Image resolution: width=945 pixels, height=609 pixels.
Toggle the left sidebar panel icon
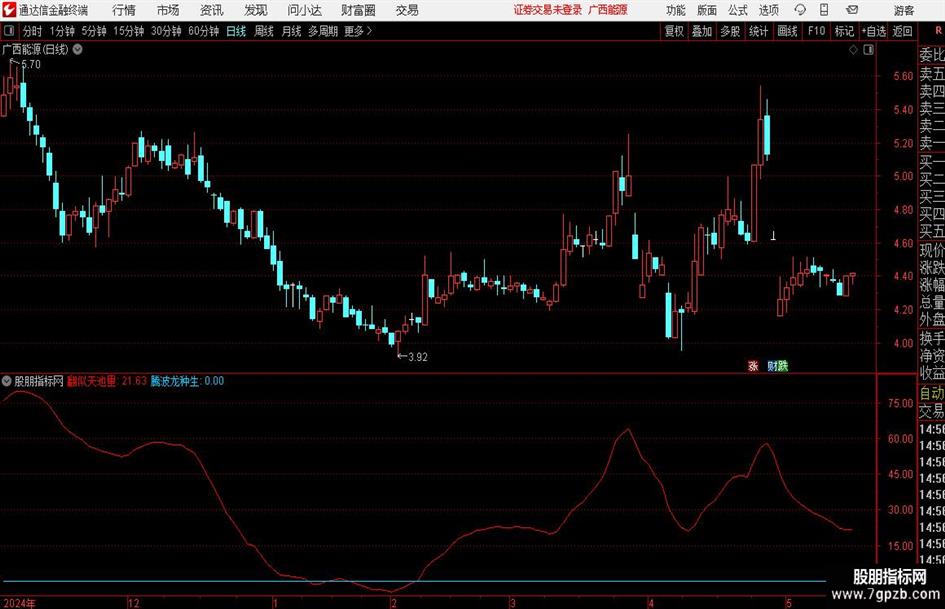[x=9, y=31]
